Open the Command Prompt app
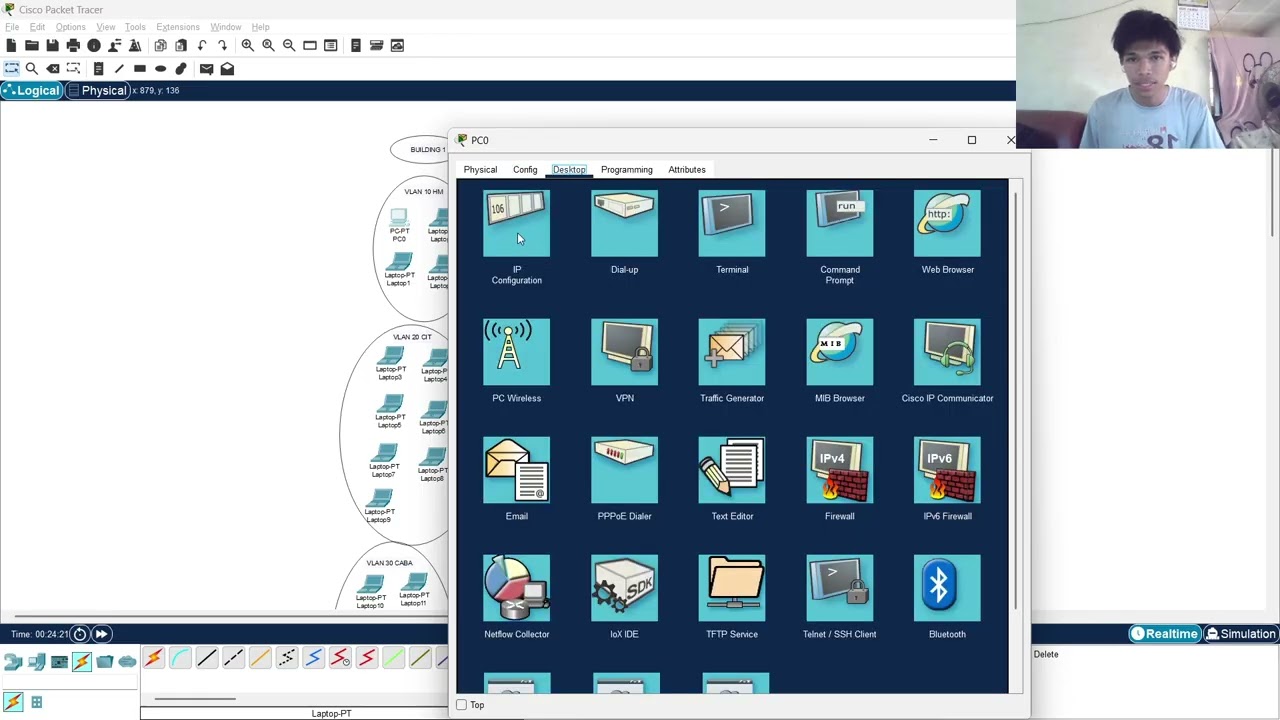Screen dimensions: 1280x720 (x=840, y=223)
